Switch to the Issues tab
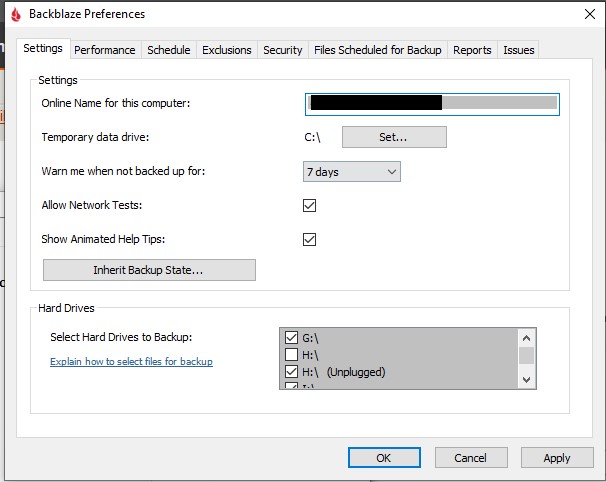The width and height of the screenshot is (606, 482). coord(518,50)
